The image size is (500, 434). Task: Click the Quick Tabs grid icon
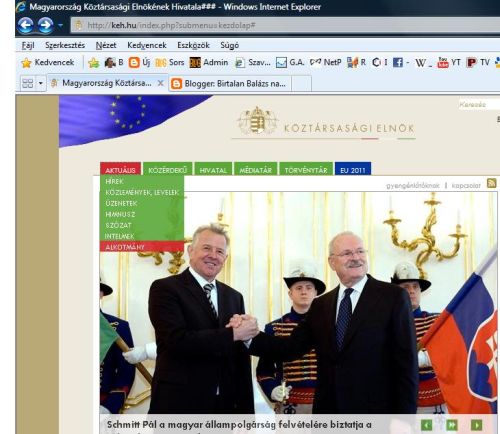pos(27,83)
